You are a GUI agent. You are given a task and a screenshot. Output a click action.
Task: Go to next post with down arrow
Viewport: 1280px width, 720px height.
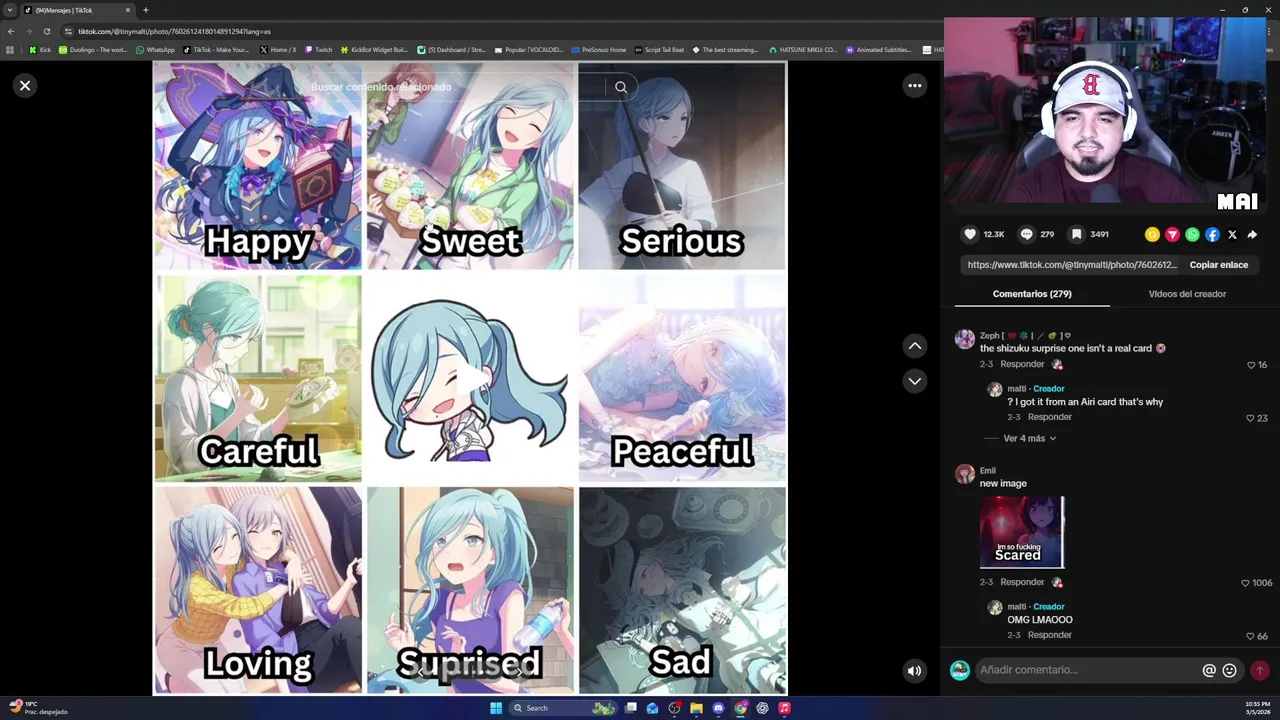(x=914, y=381)
